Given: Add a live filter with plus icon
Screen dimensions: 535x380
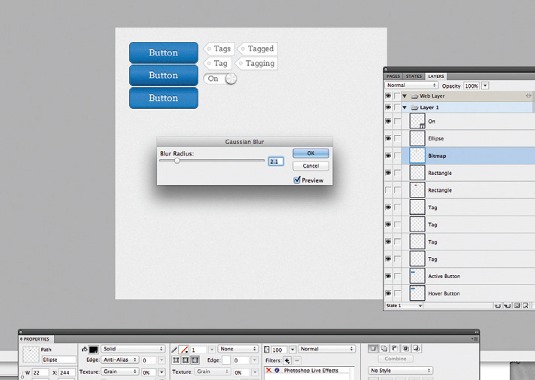Looking at the screenshot, I should 287,361.
